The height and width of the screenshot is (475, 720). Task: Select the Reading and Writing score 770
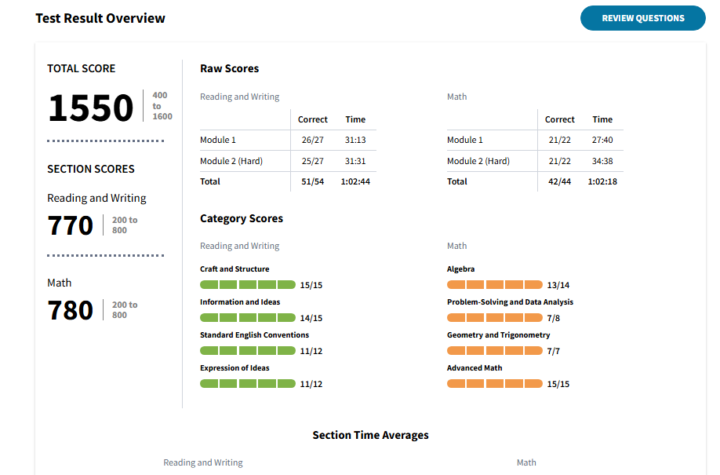click(70, 226)
